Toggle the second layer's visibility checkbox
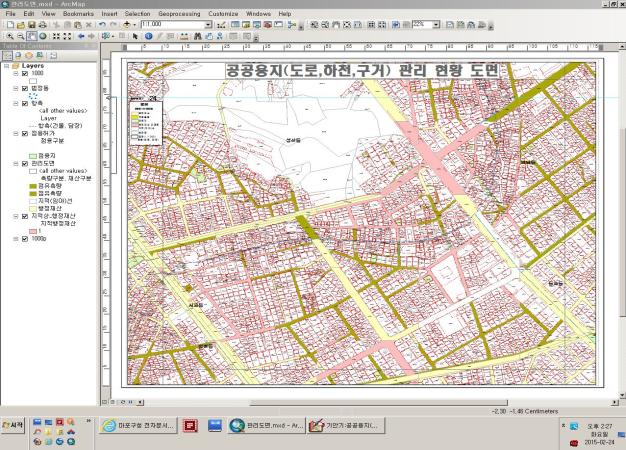Viewport: 626px width, 450px height. pos(25,88)
